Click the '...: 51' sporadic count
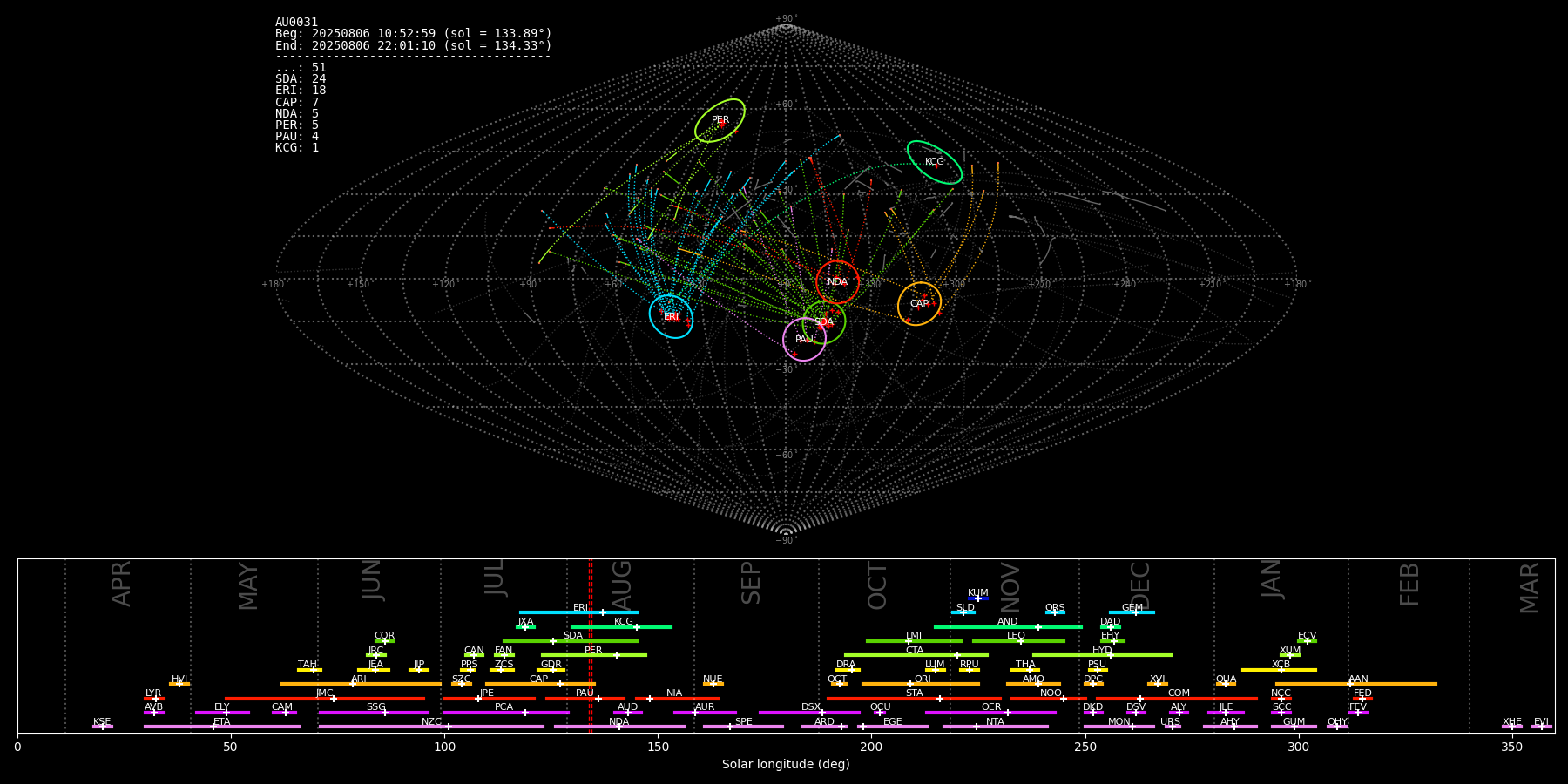1568x784 pixels. point(301,68)
